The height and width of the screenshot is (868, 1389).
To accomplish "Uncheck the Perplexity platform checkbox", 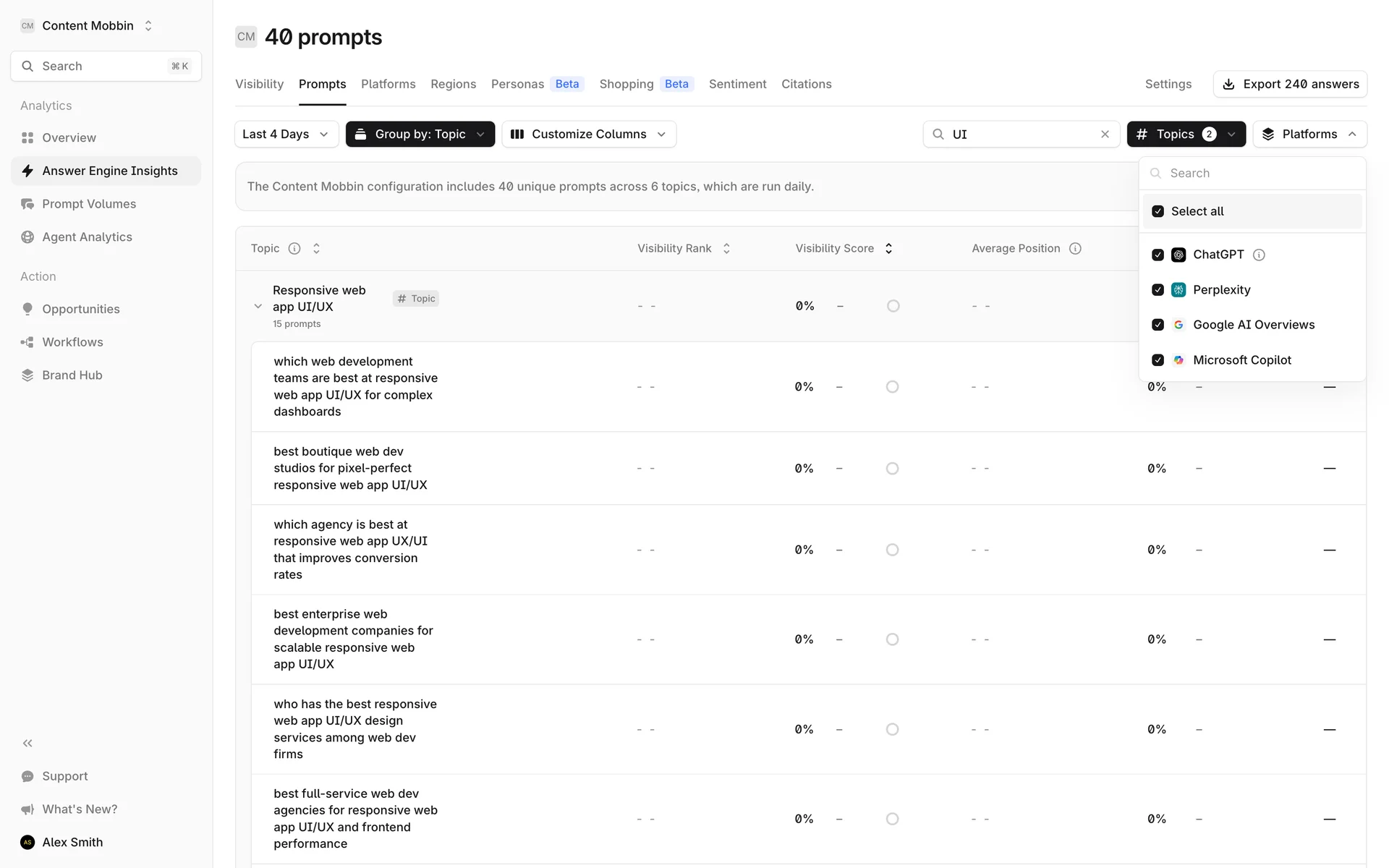I will tap(1157, 289).
